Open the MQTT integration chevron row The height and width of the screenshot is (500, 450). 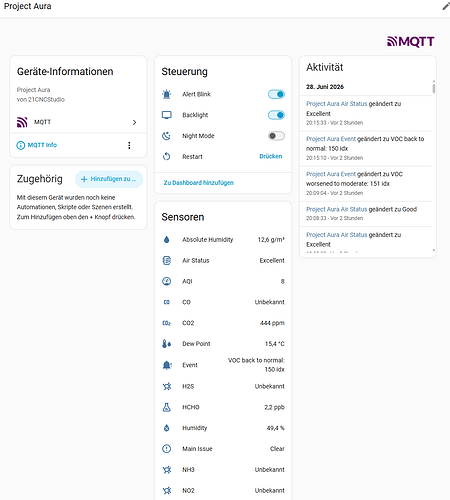[78, 122]
